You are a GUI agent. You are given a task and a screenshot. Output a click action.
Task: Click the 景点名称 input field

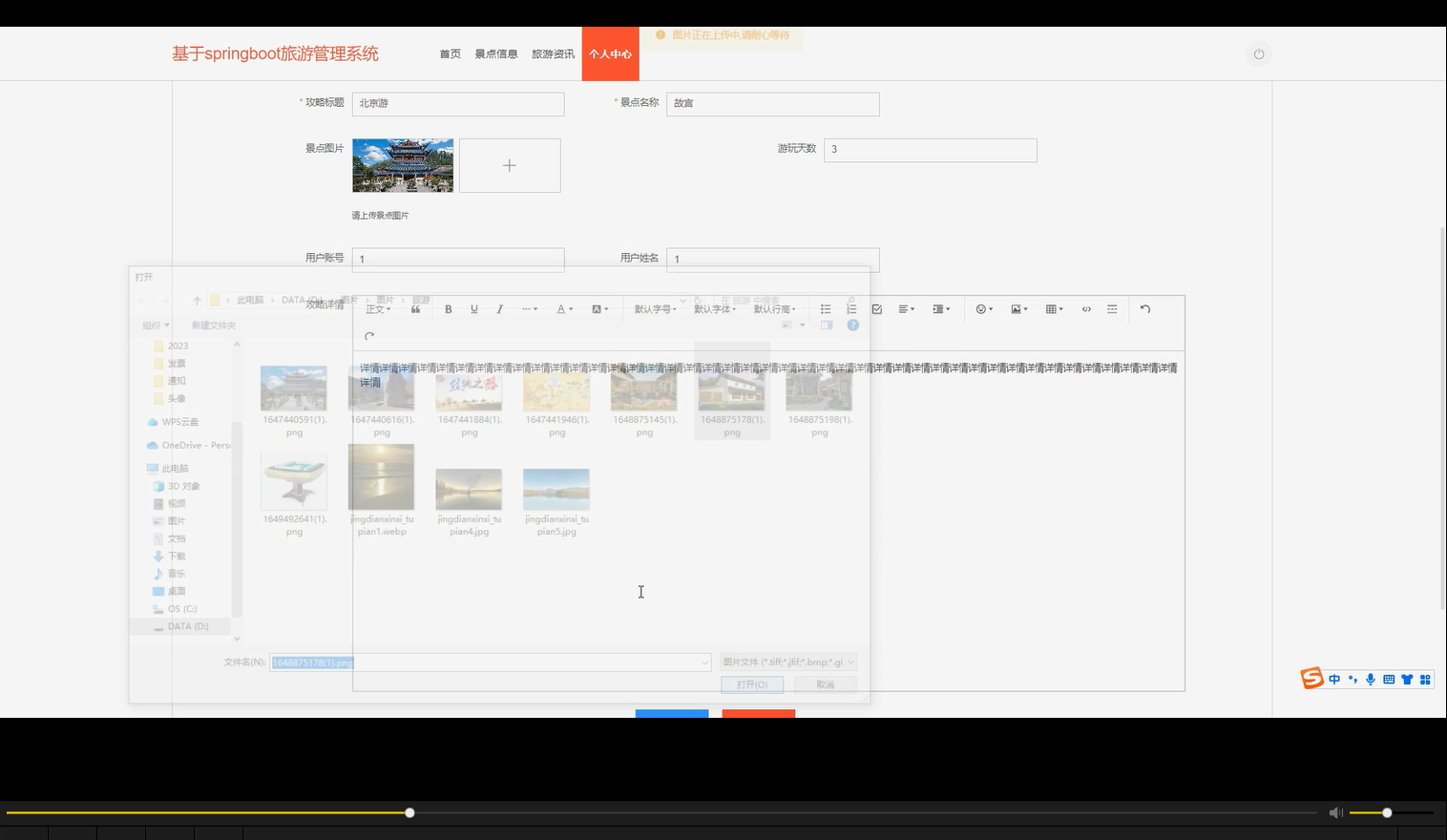pyautogui.click(x=773, y=104)
